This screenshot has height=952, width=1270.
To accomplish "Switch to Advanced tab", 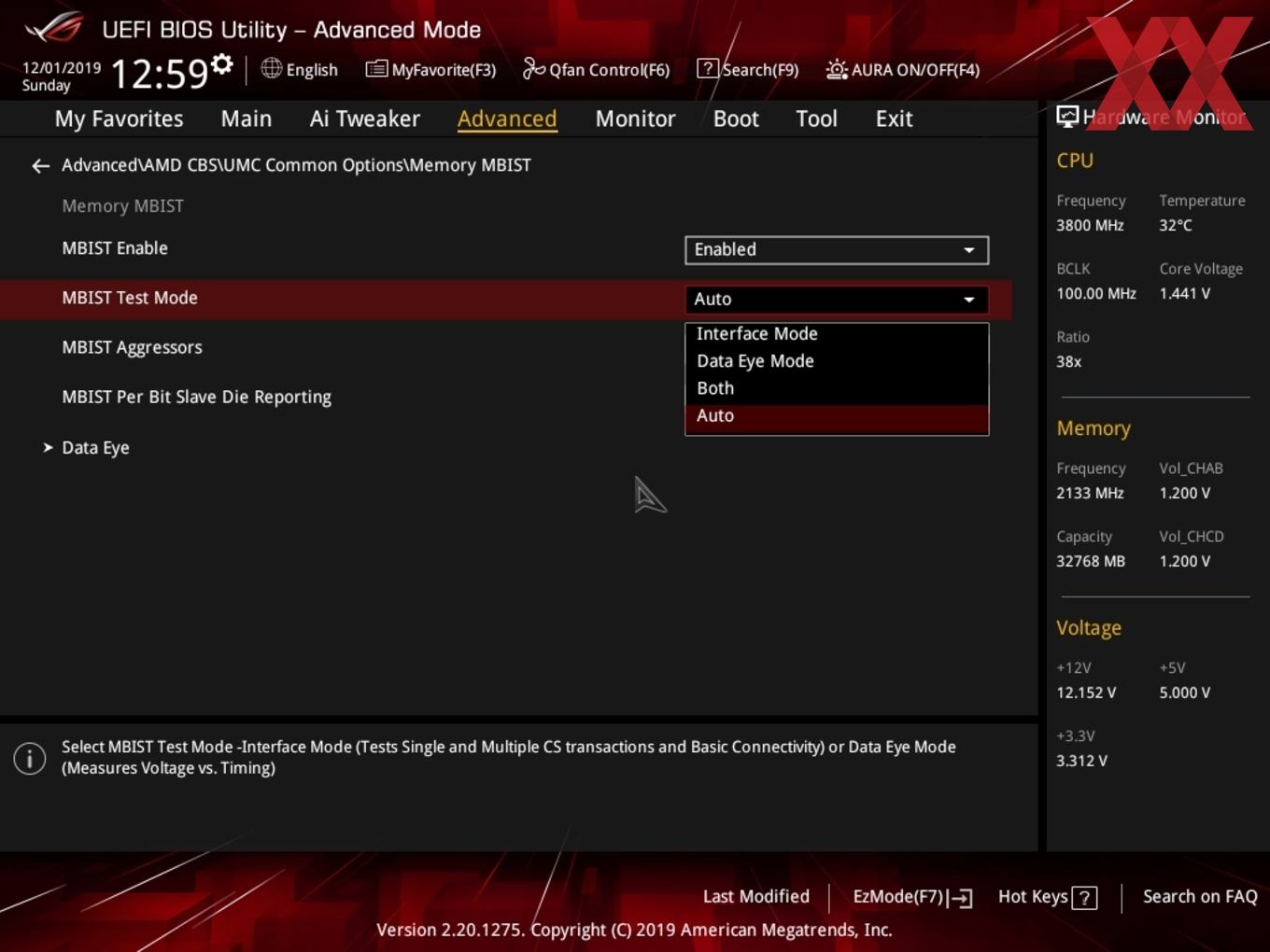I will 507,119.
